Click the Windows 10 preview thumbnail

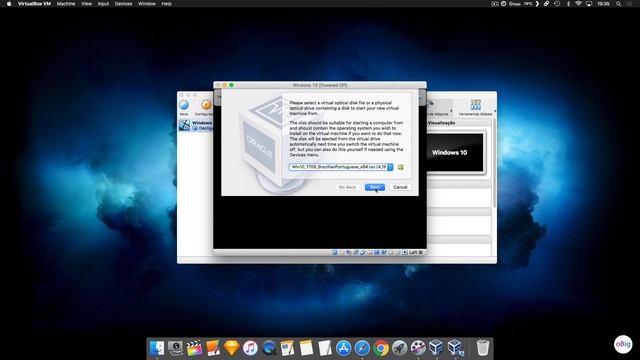[455, 153]
